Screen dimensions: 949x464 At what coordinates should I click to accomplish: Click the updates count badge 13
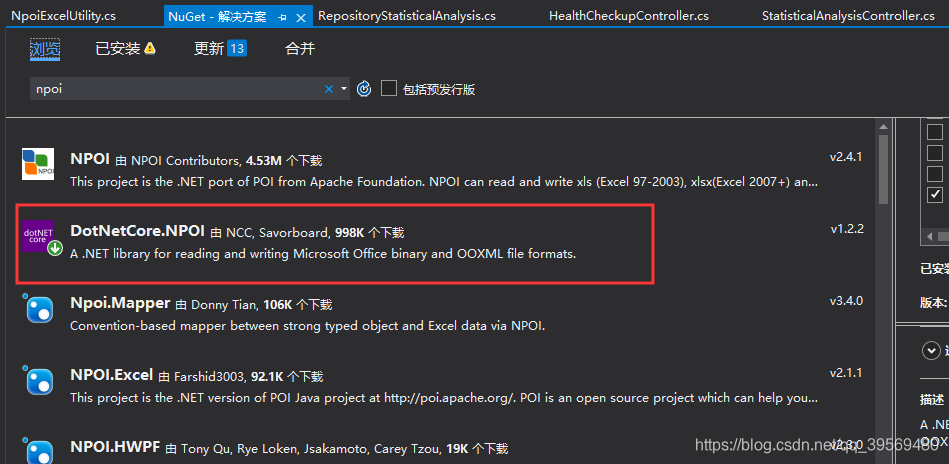237,48
